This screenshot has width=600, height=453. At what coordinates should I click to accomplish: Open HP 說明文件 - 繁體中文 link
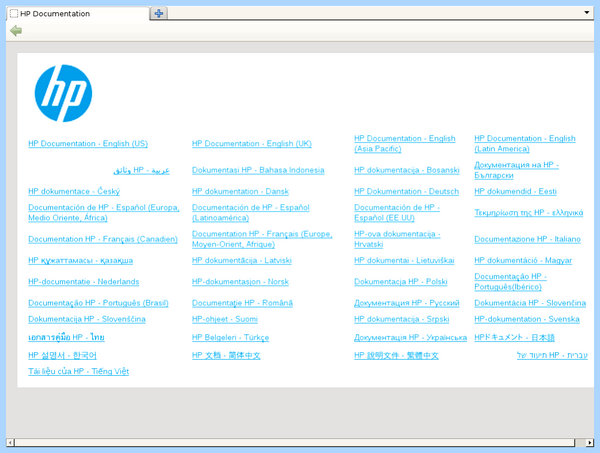[x=396, y=355]
